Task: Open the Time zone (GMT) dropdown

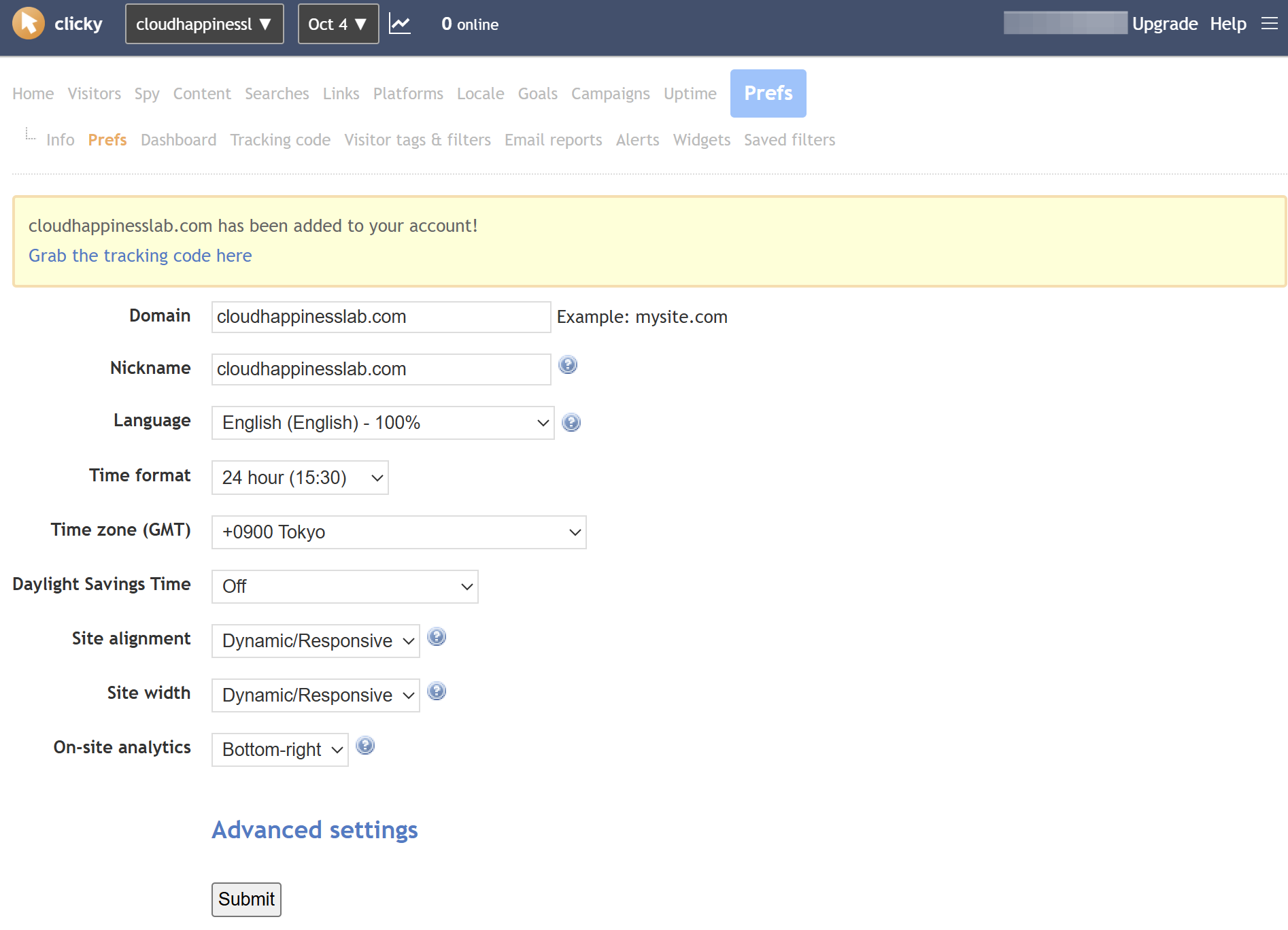Action: 399,532
